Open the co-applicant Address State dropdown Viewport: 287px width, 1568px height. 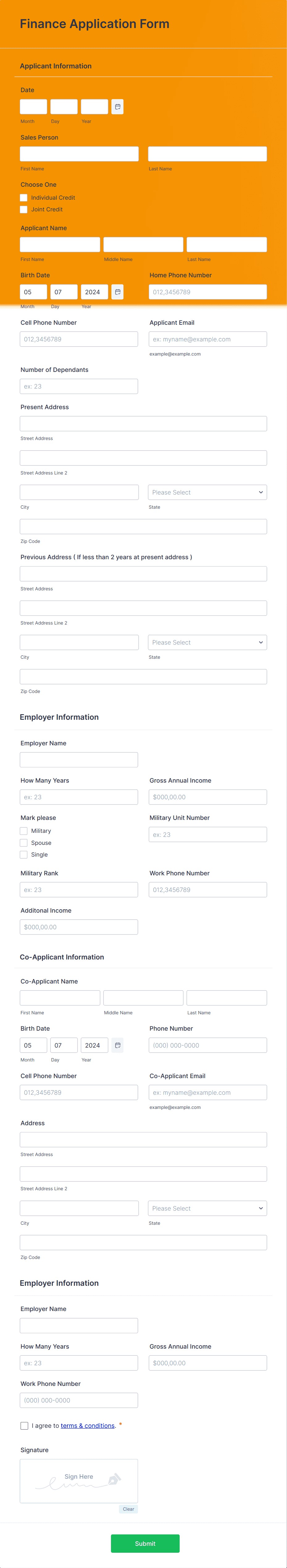tap(207, 1208)
